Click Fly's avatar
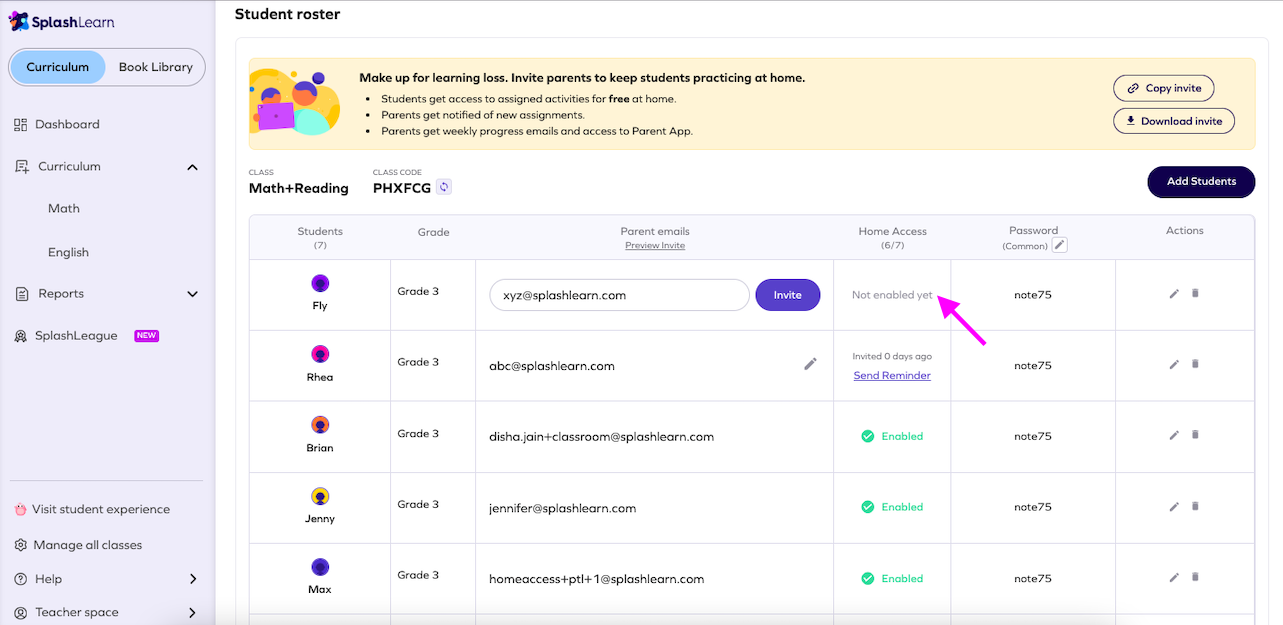The width and height of the screenshot is (1283, 625). 320,283
